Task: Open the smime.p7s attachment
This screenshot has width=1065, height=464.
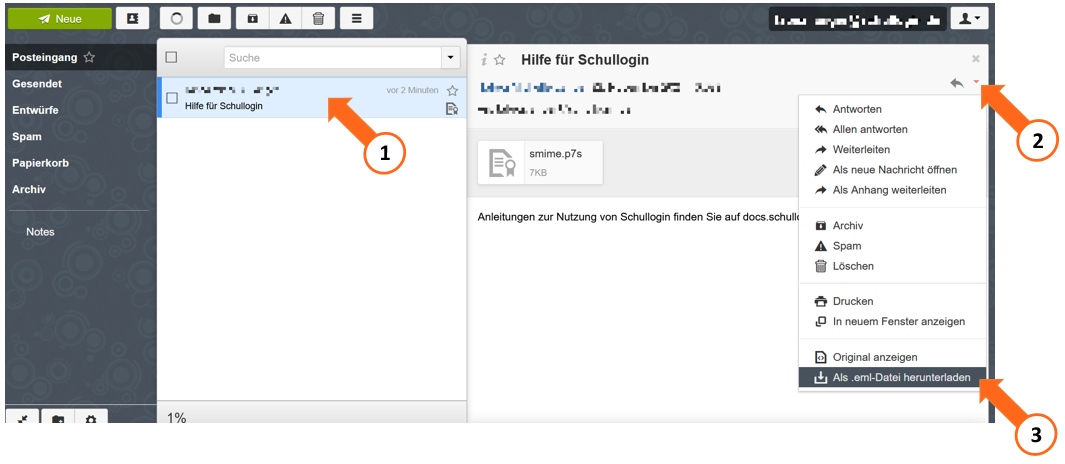Action: [x=541, y=163]
